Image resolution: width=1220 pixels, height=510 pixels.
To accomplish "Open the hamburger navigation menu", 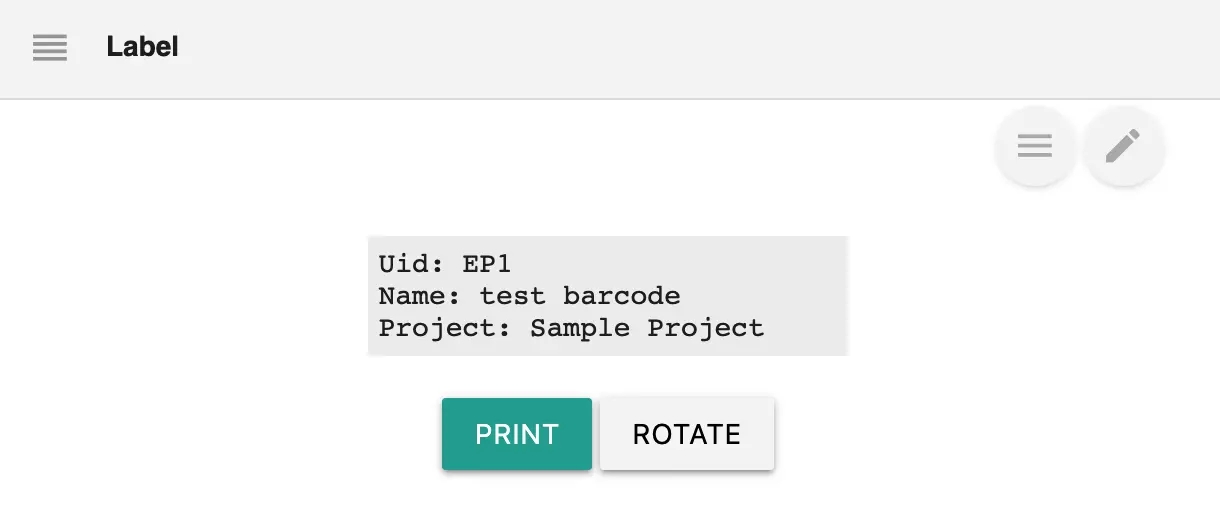I will (x=49, y=47).
